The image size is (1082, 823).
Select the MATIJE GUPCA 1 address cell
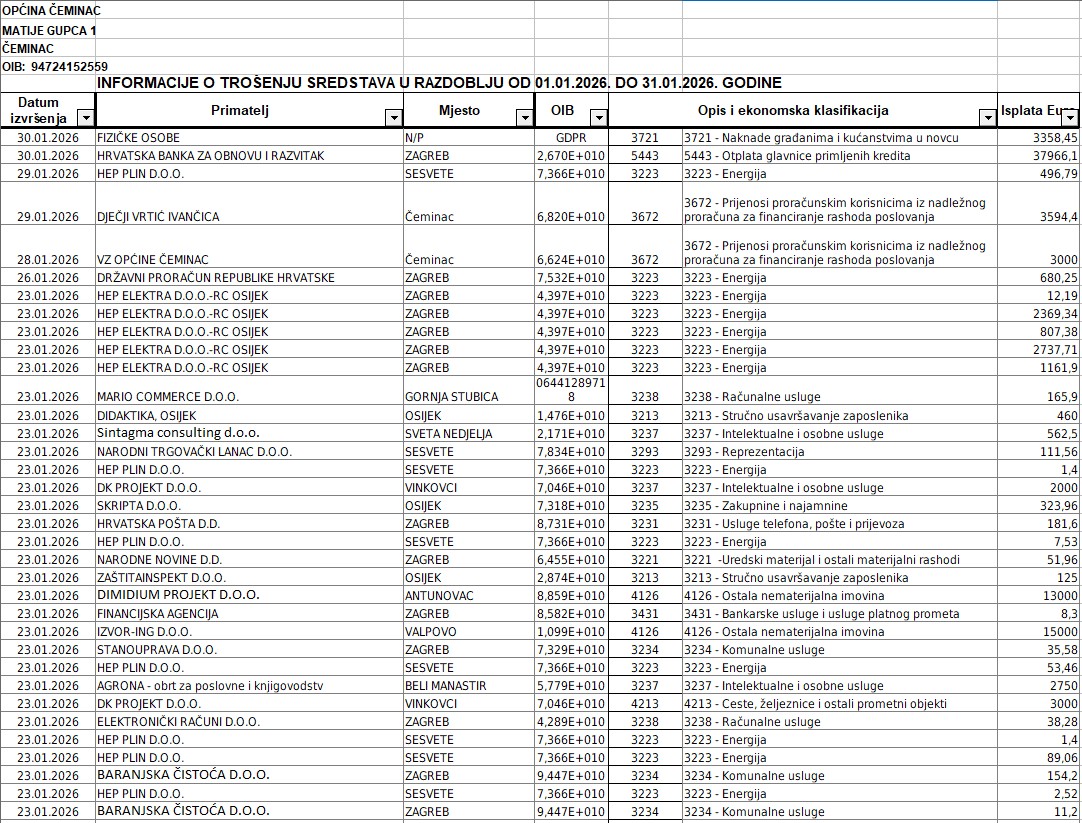pyautogui.click(x=50, y=30)
